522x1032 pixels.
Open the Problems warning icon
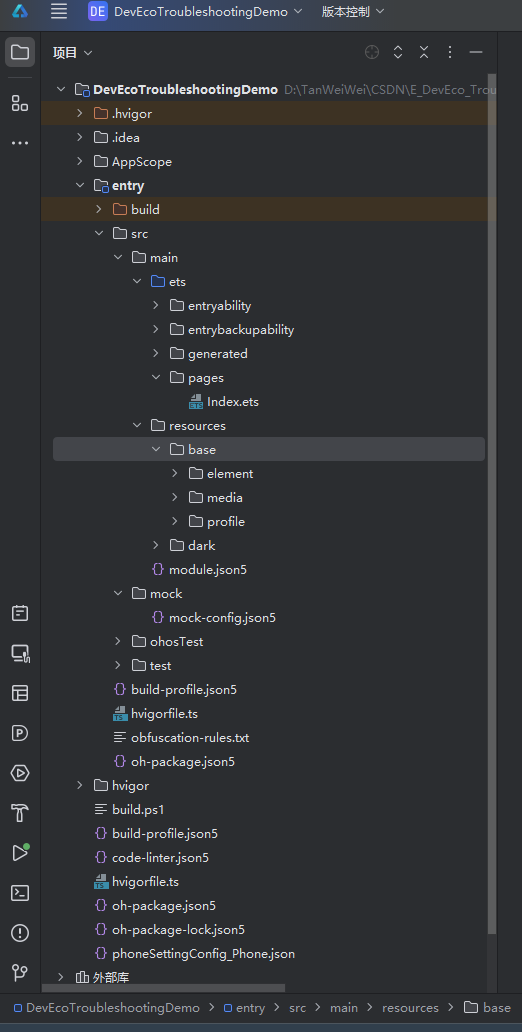(x=20, y=933)
